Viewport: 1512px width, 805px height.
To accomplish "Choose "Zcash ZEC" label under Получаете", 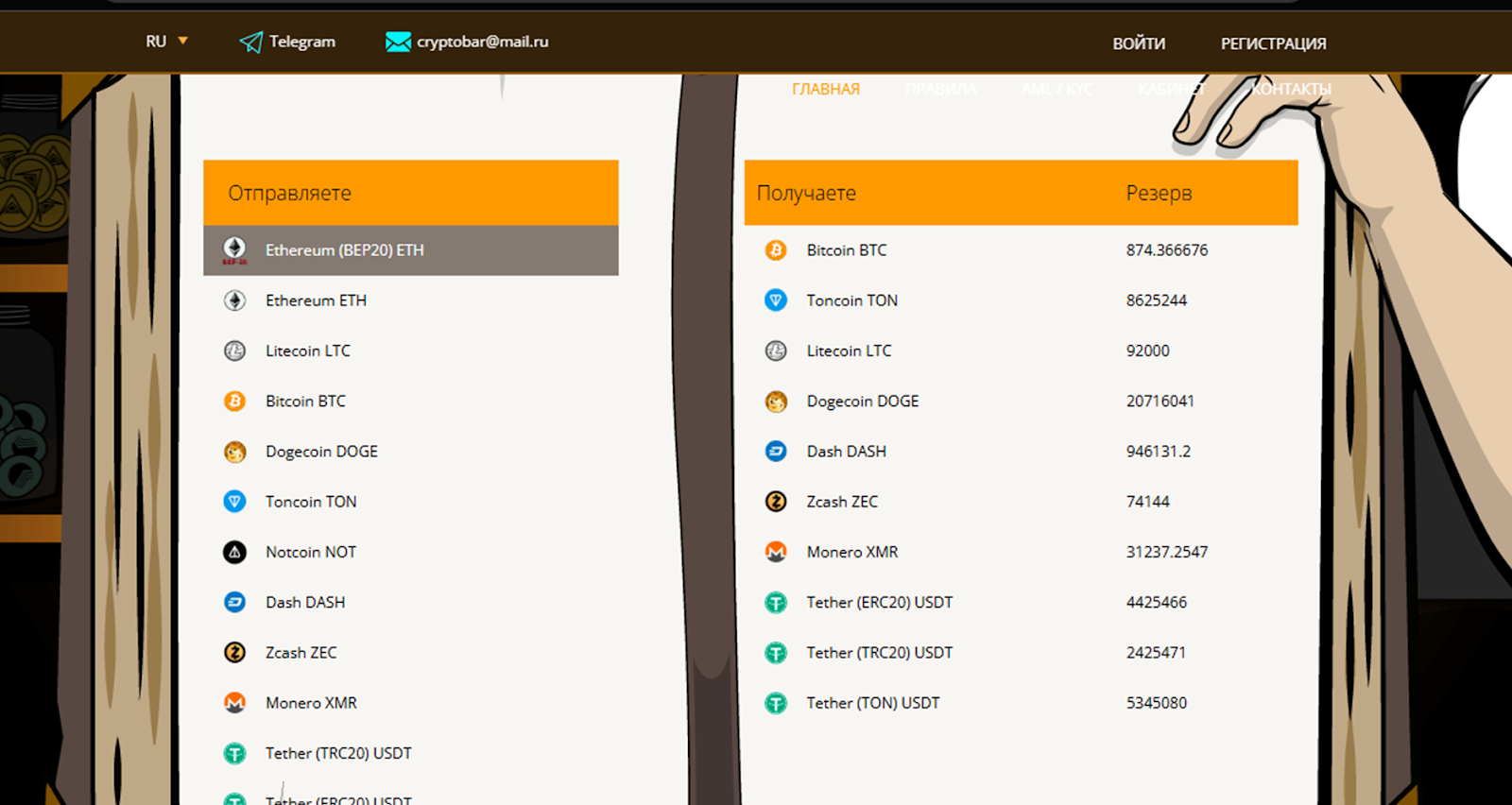I will [x=842, y=502].
